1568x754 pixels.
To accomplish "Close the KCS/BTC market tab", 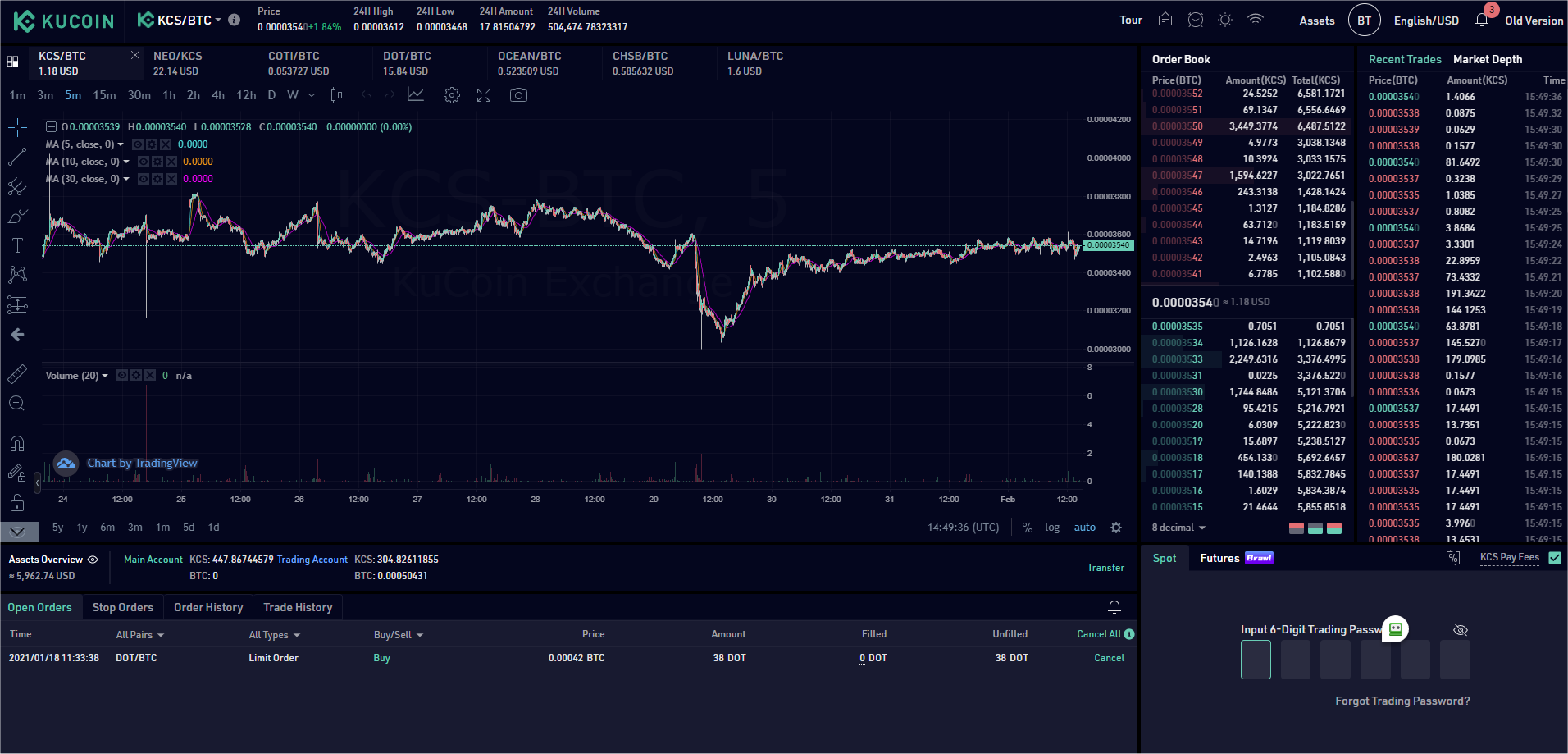I will 135,55.
